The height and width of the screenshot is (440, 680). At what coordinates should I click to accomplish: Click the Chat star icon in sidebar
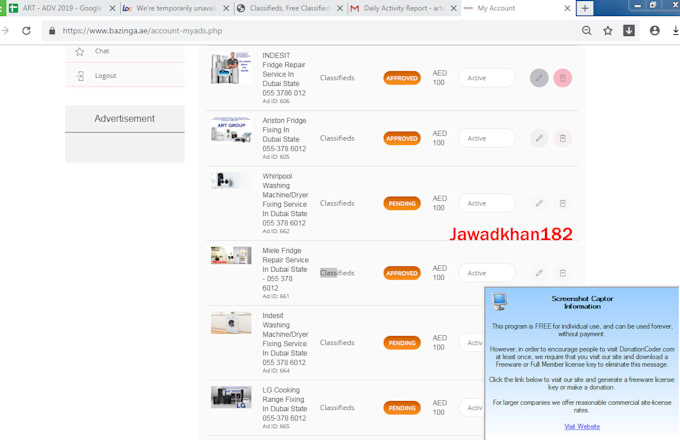coord(79,52)
